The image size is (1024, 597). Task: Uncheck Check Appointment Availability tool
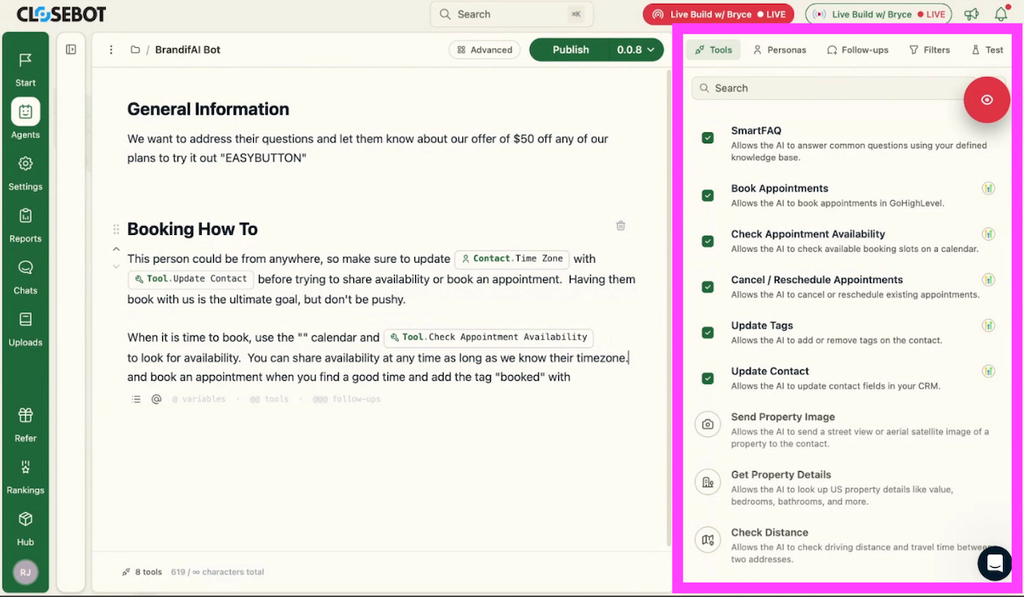(707, 241)
